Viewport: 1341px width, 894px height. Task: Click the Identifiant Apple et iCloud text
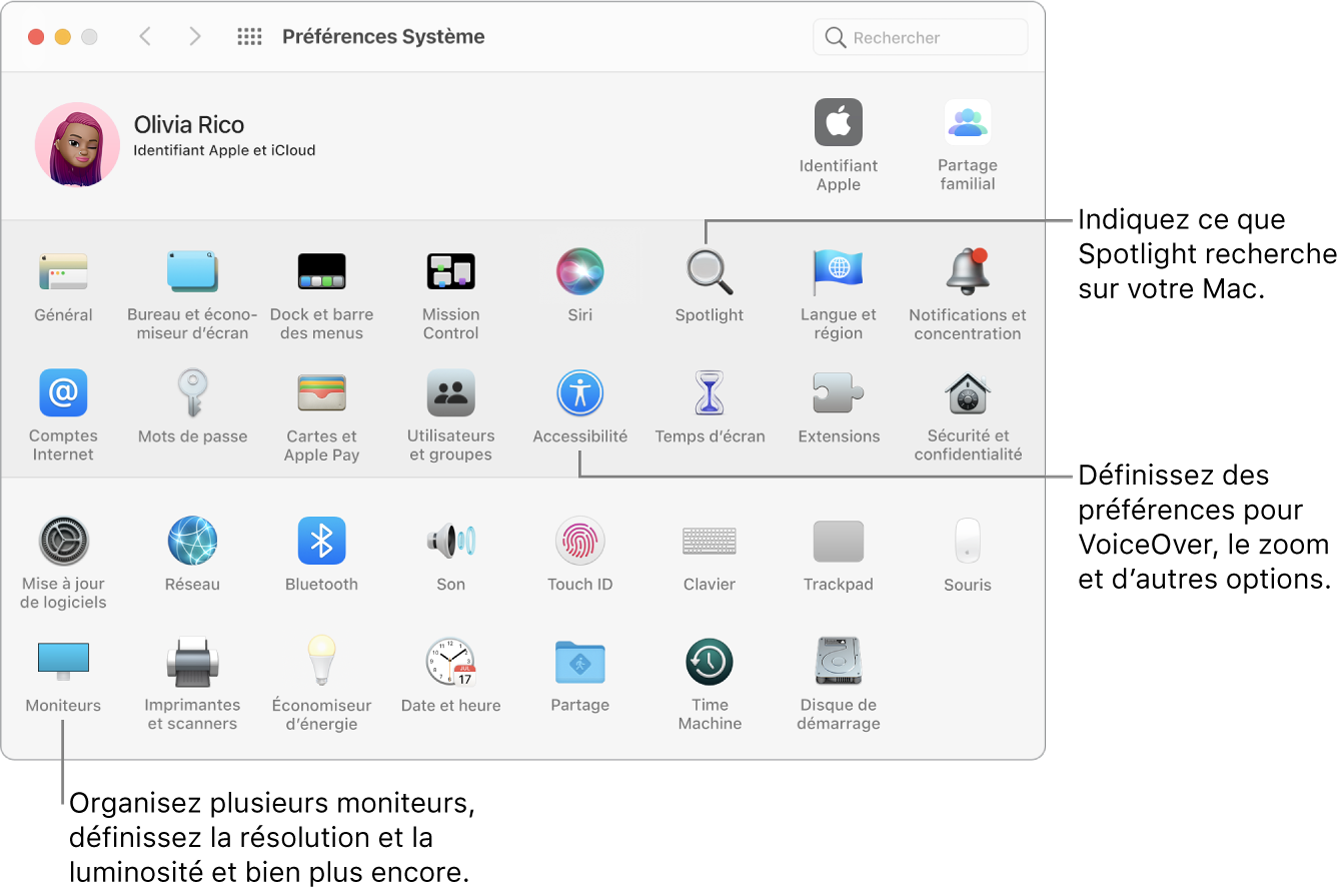click(225, 151)
